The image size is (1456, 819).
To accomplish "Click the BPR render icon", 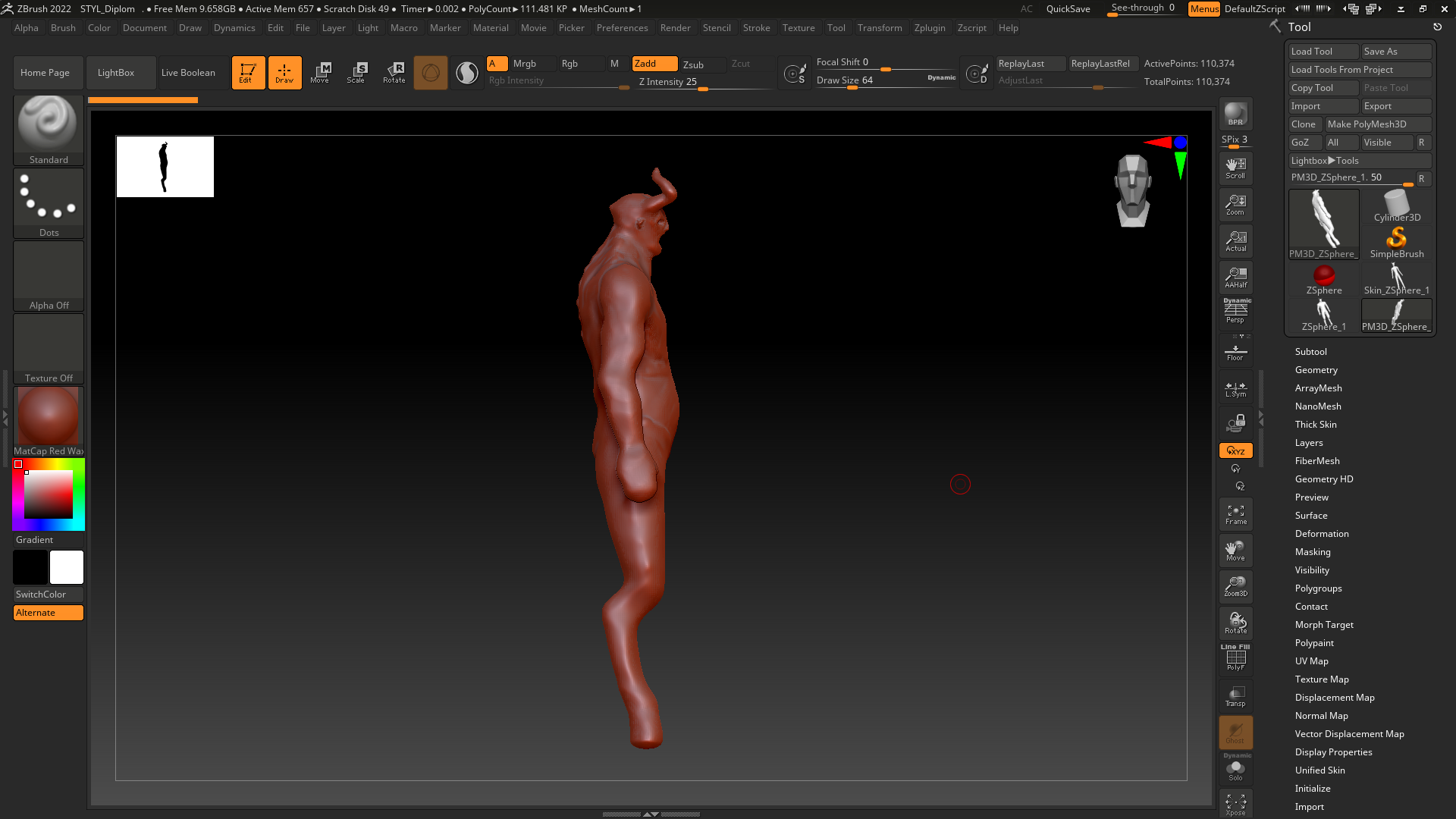I will [x=1235, y=114].
